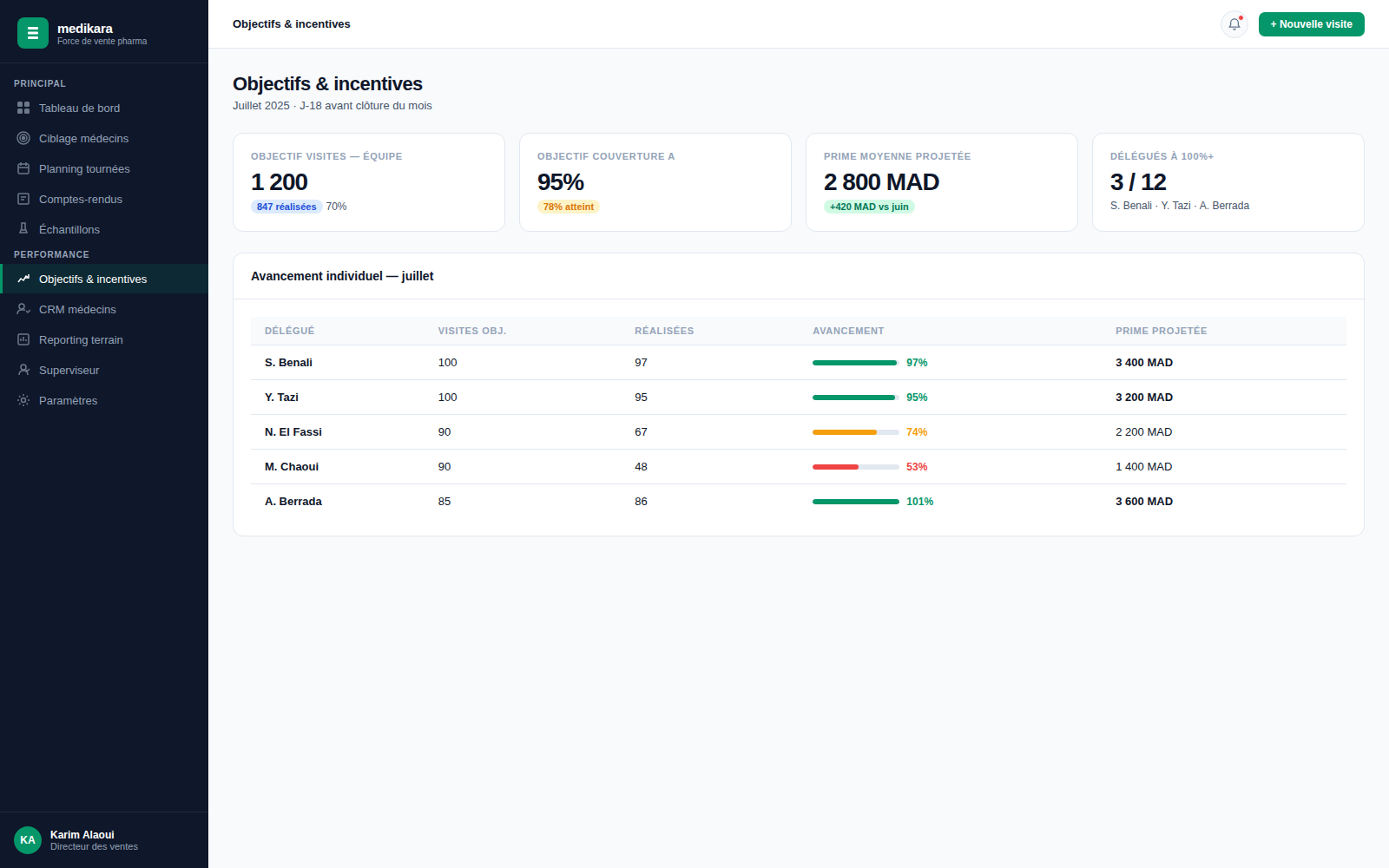Click the + Nouvelle visite button
The height and width of the screenshot is (868, 1389).
coord(1312,24)
